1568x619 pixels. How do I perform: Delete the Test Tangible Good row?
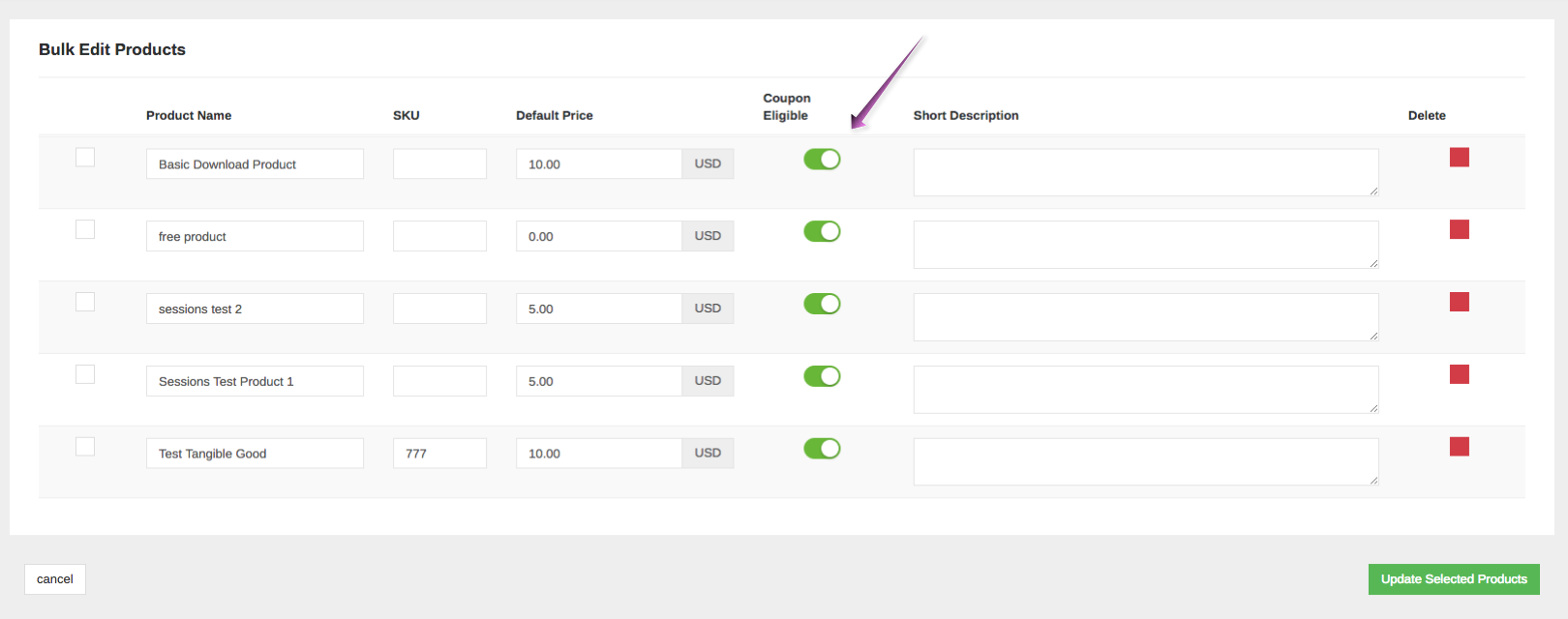click(1460, 446)
